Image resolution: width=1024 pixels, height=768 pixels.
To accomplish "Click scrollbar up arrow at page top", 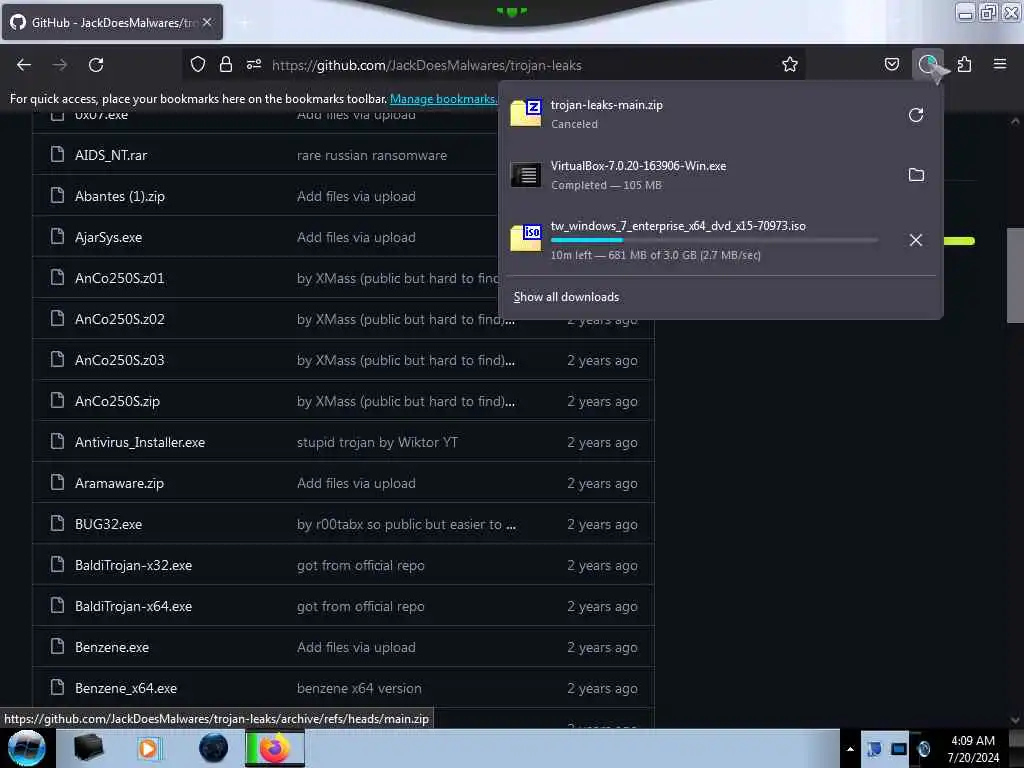I will tap(1015, 121).
